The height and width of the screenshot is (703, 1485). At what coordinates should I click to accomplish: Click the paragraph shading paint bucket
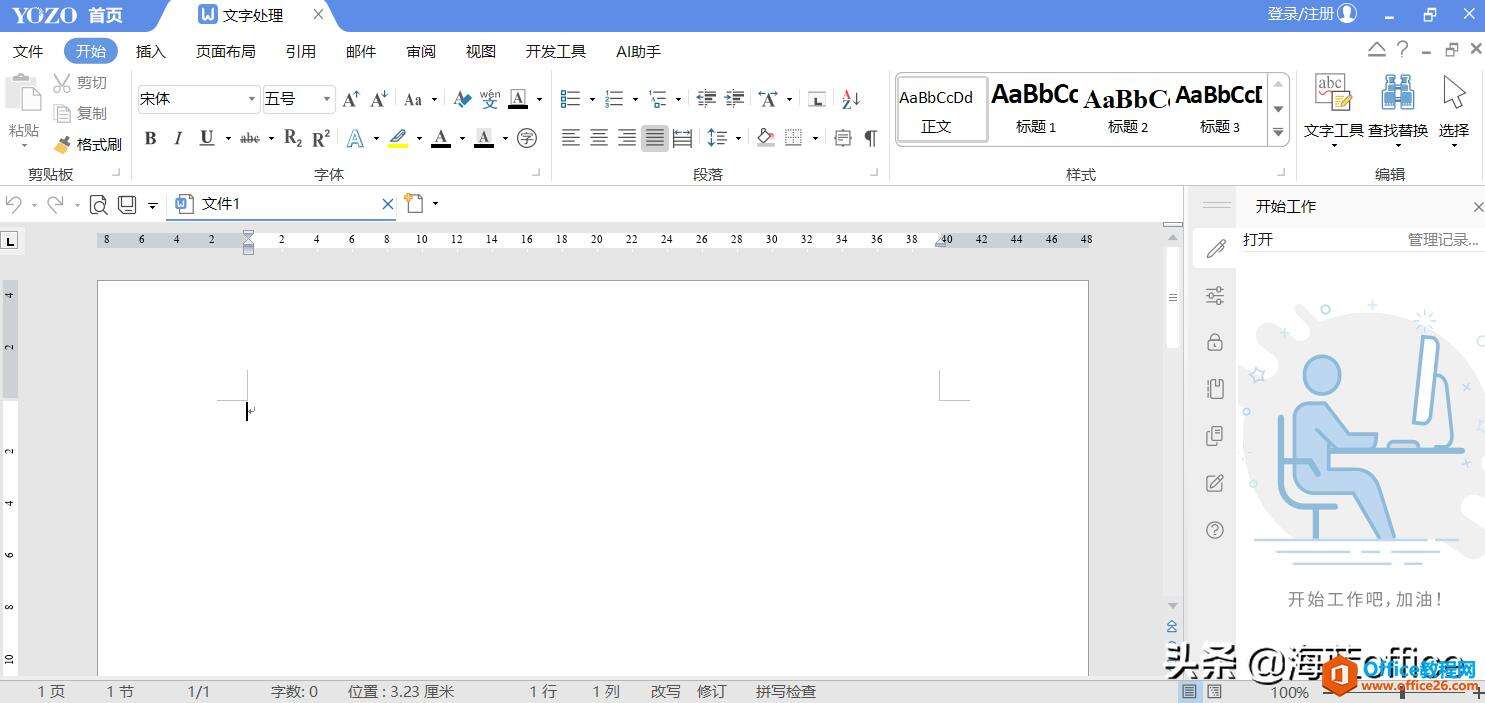[x=766, y=138]
